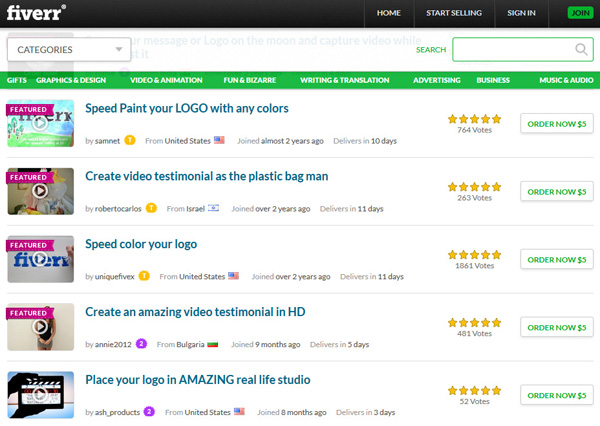Click uniquefivex's orange top-rated badge
The height and width of the screenshot is (426, 600).
tap(144, 276)
